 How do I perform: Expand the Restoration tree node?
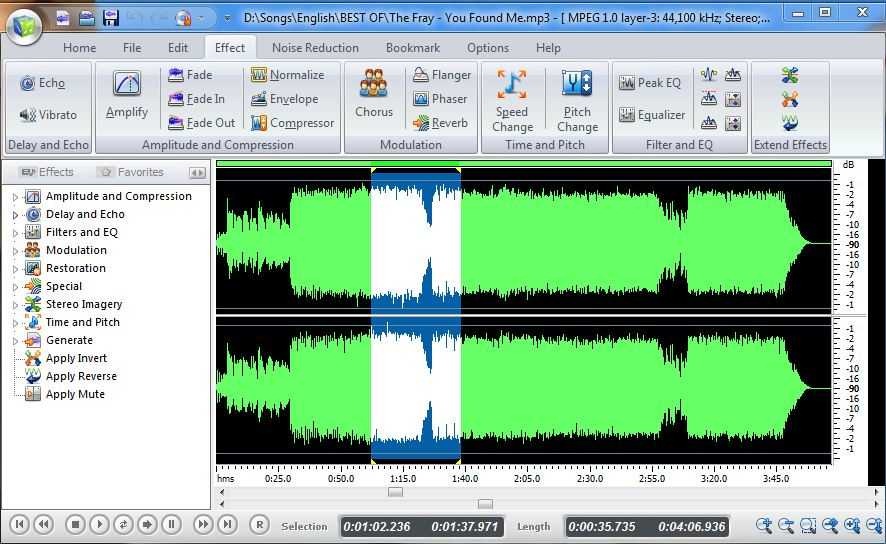point(15,269)
